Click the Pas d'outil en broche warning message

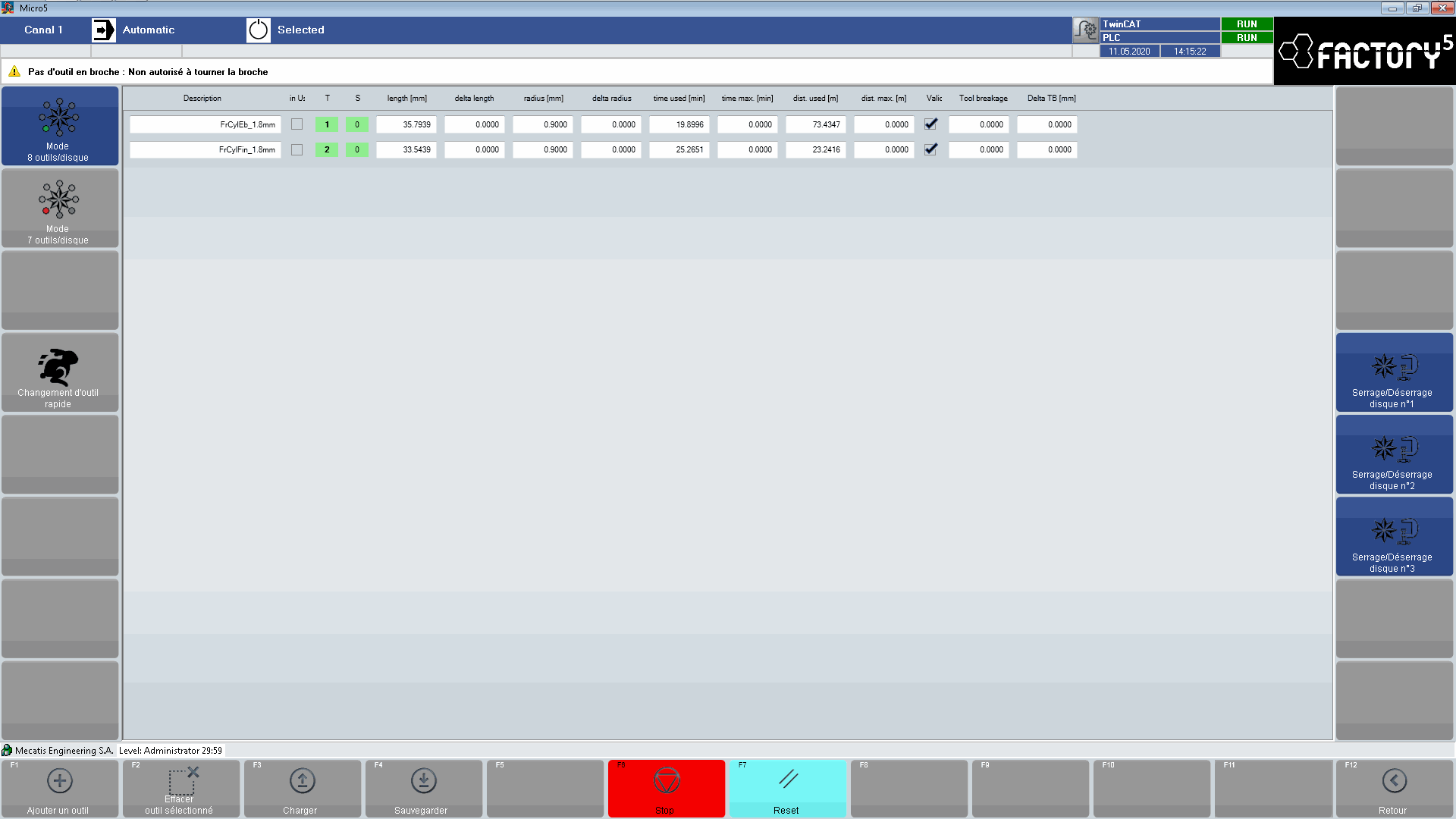tap(148, 72)
